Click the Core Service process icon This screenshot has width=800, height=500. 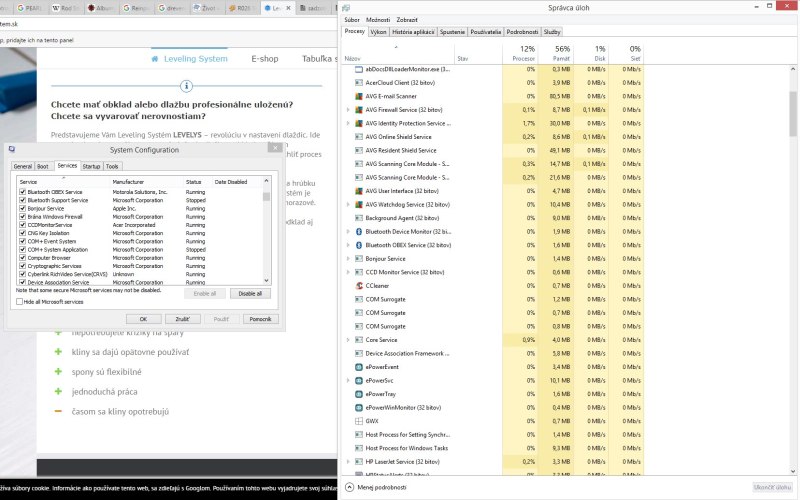tap(359, 340)
